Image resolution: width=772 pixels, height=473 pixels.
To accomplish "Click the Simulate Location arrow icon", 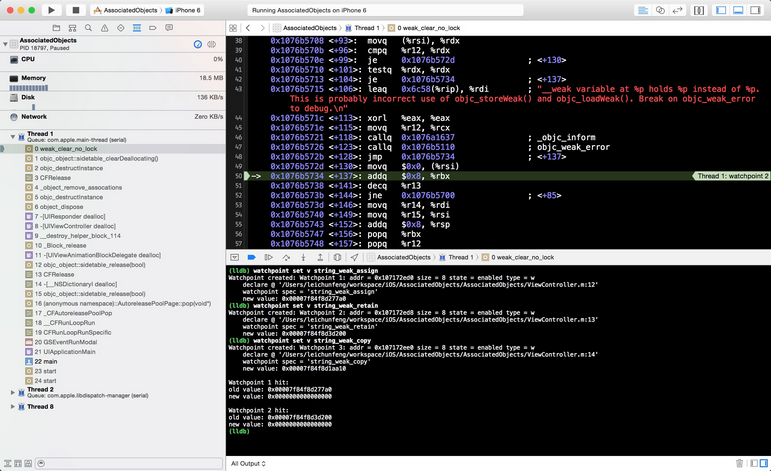I will click(354, 257).
